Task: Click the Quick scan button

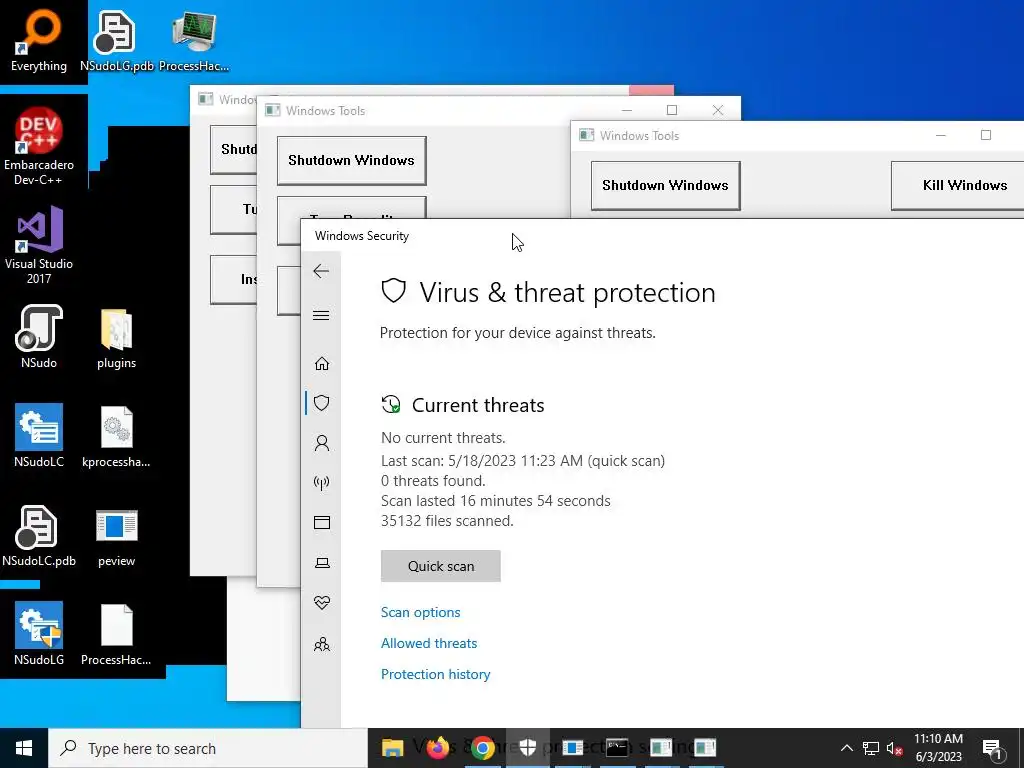Action: (441, 566)
